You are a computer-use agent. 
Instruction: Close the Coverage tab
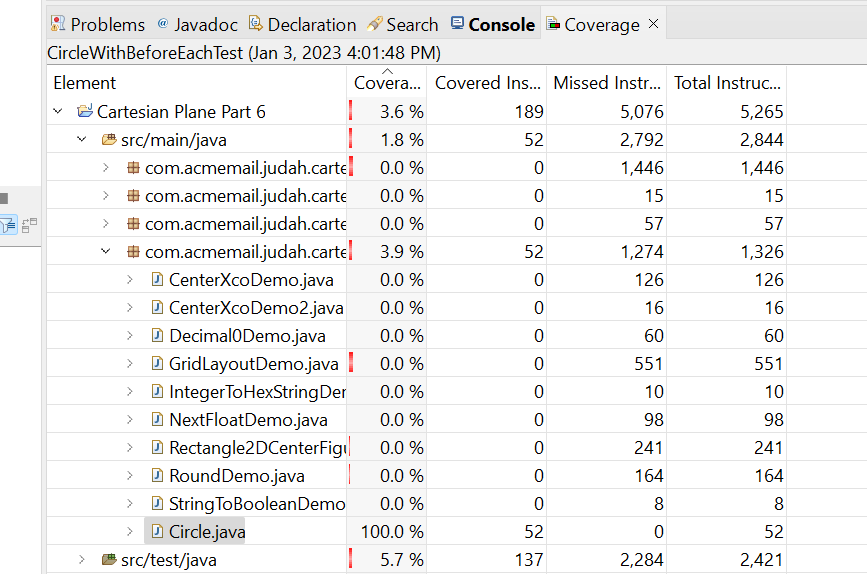pos(654,24)
